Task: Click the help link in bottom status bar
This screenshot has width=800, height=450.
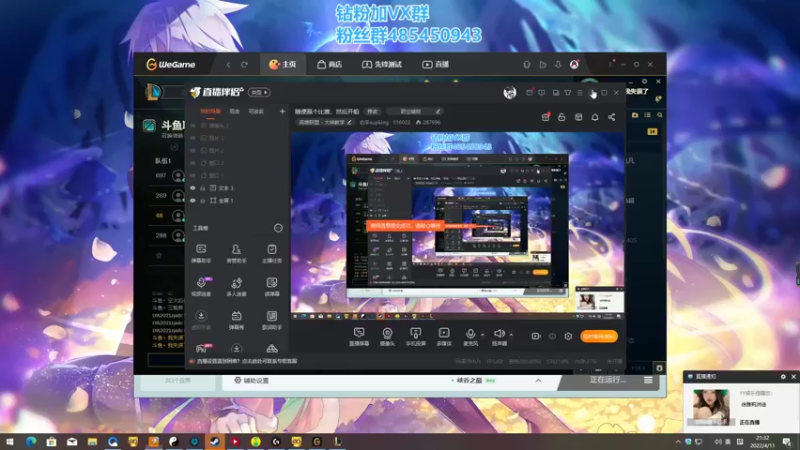Action: click(247, 361)
